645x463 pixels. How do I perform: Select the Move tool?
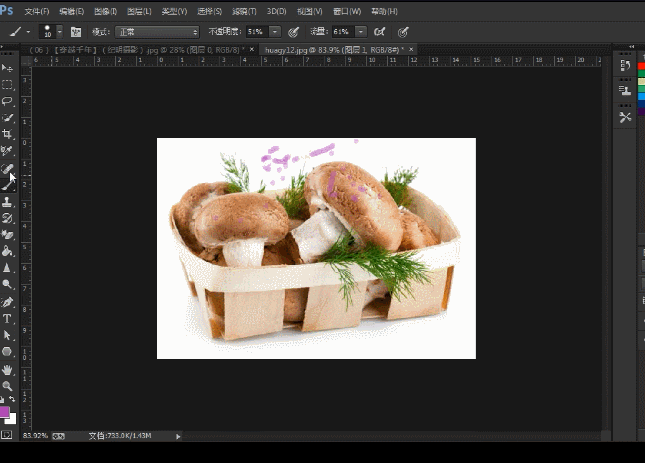pos(7,68)
